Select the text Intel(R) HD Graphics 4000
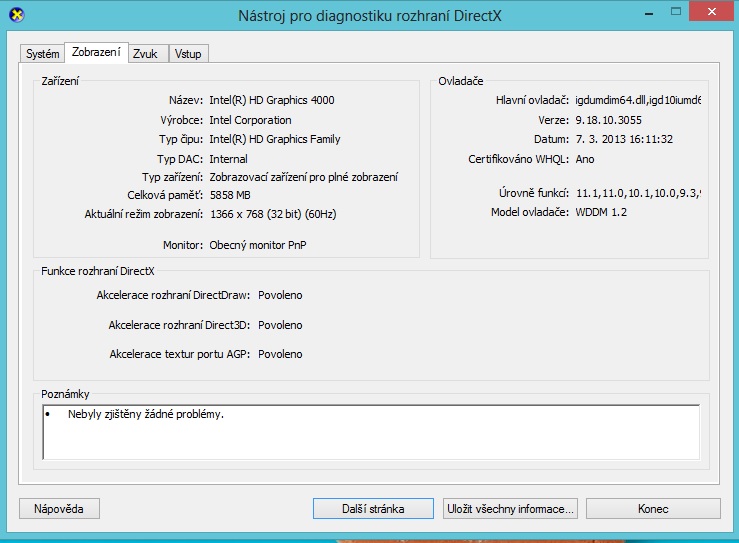 coord(272,100)
